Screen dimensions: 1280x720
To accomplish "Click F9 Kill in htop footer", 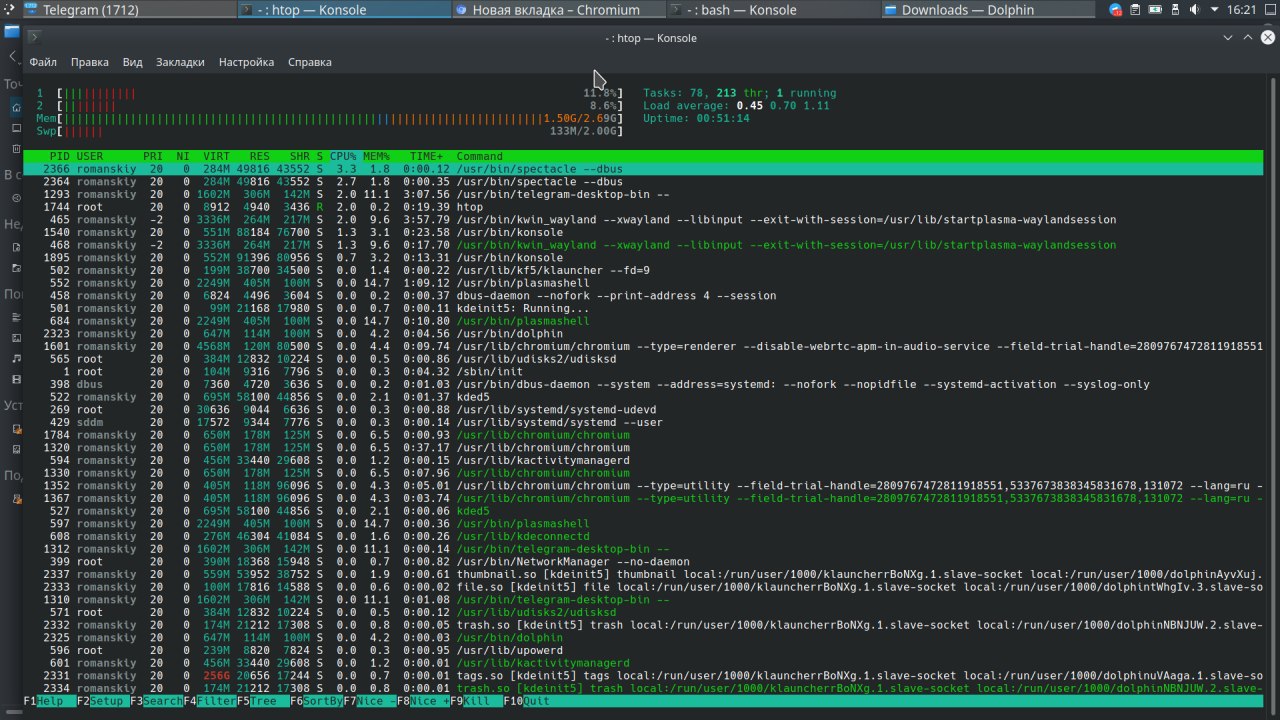I will pyautogui.click(x=476, y=701).
